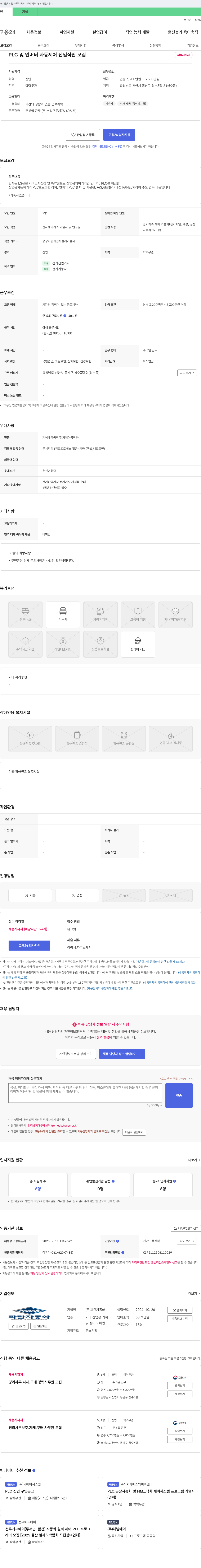Expand 채용 담당자 정보 열람하기

122,1054
